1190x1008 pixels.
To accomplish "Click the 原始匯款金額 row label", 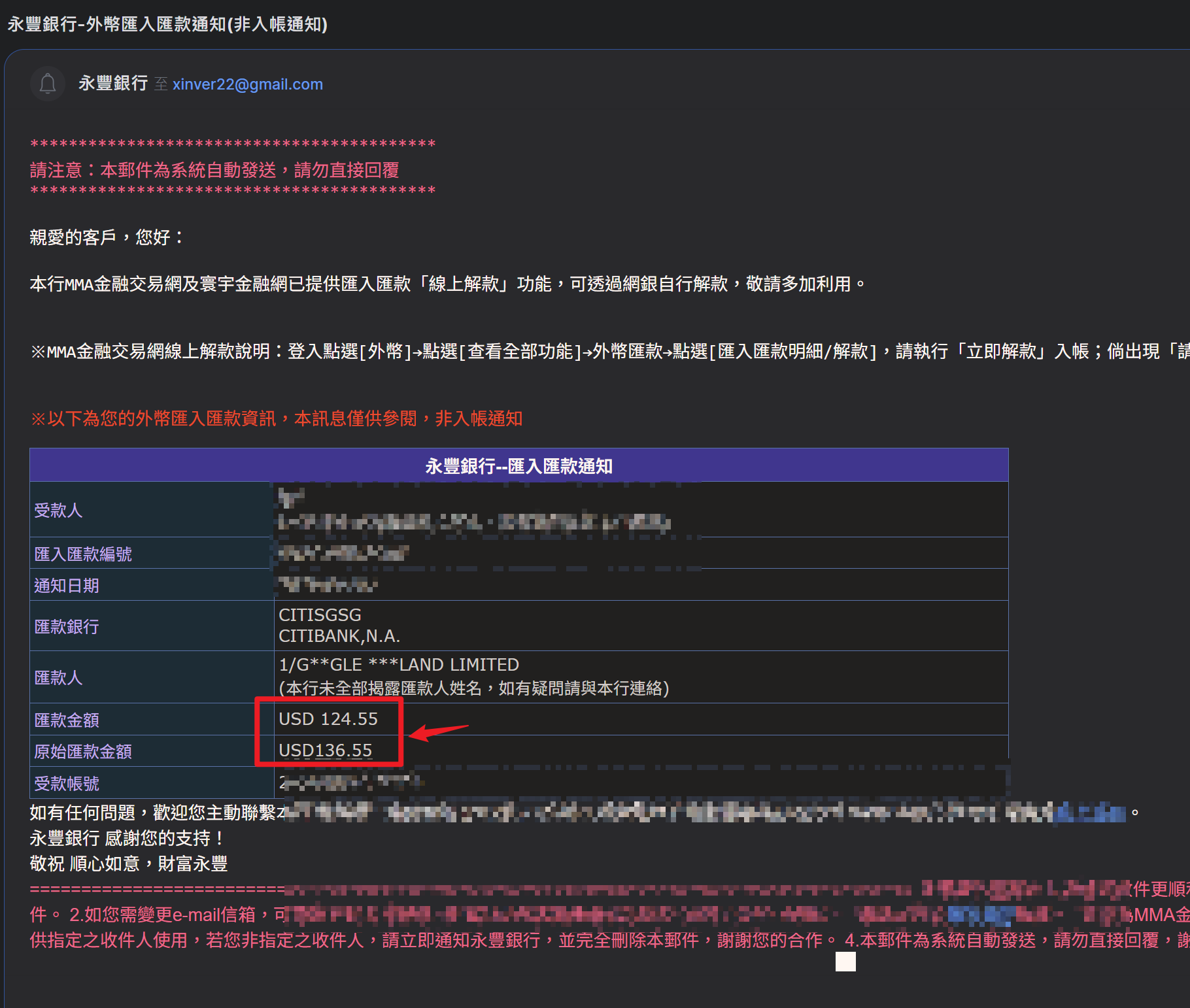I will 83,751.
